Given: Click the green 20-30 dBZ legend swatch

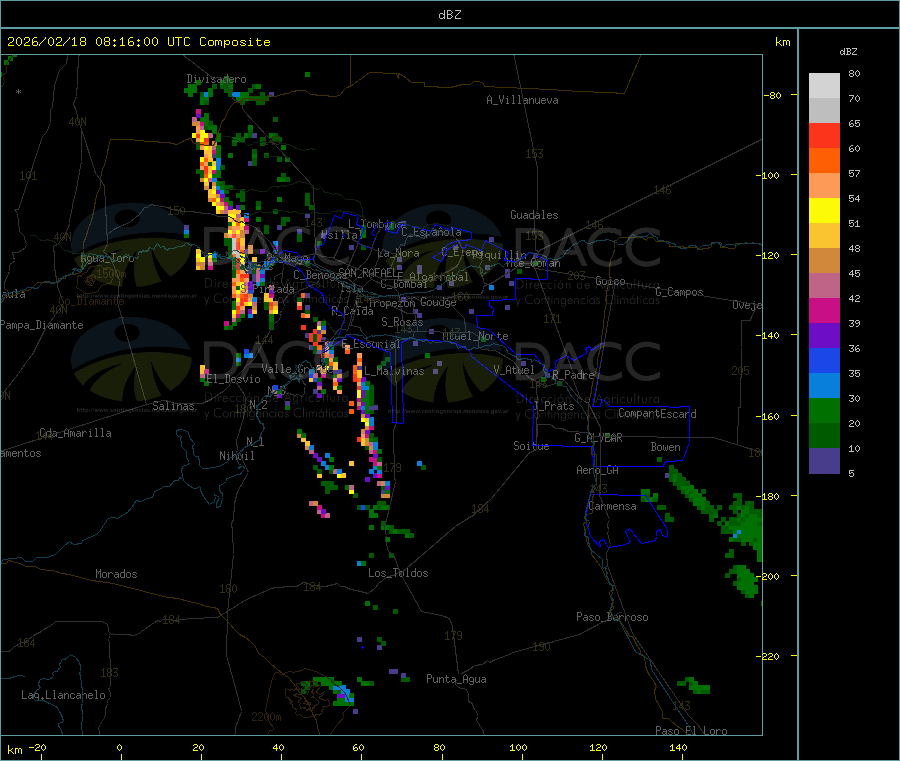Looking at the screenshot, I should coord(824,410).
